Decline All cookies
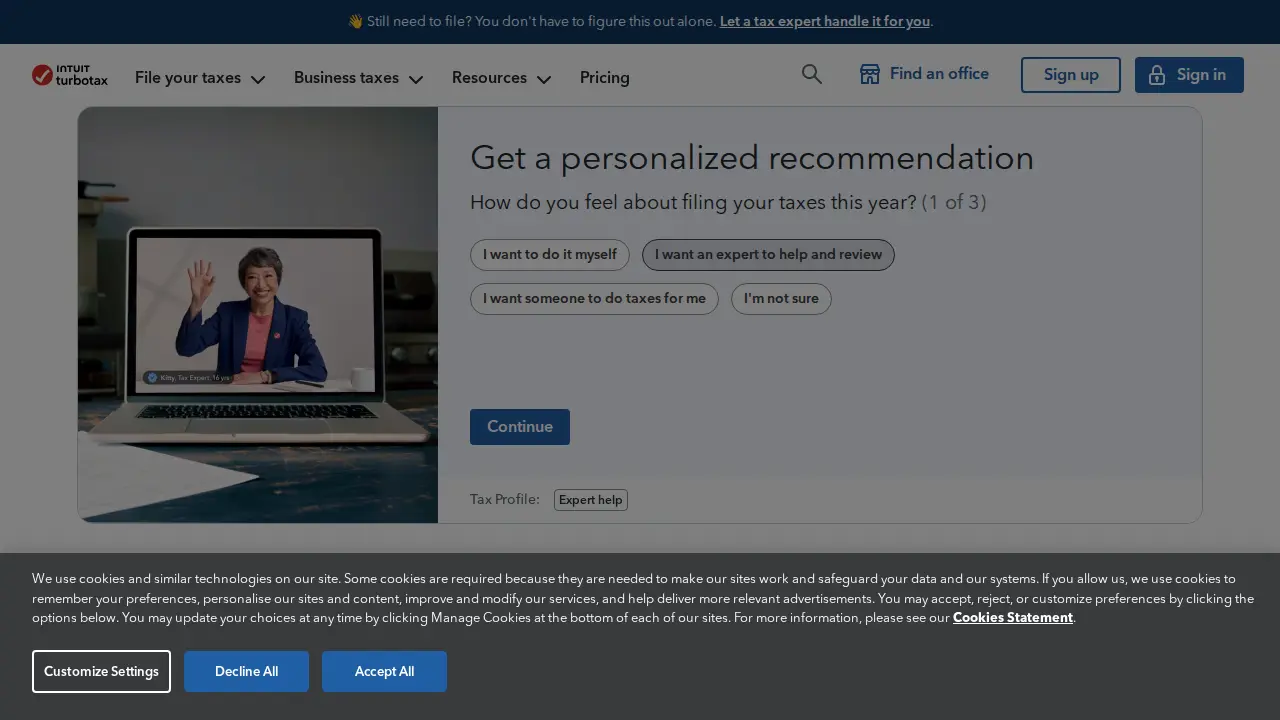This screenshot has width=1280, height=720. pyautogui.click(x=246, y=671)
